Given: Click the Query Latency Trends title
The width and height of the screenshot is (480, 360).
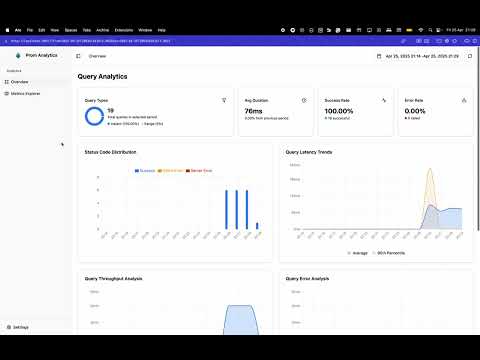Looking at the screenshot, I should click(309, 152).
